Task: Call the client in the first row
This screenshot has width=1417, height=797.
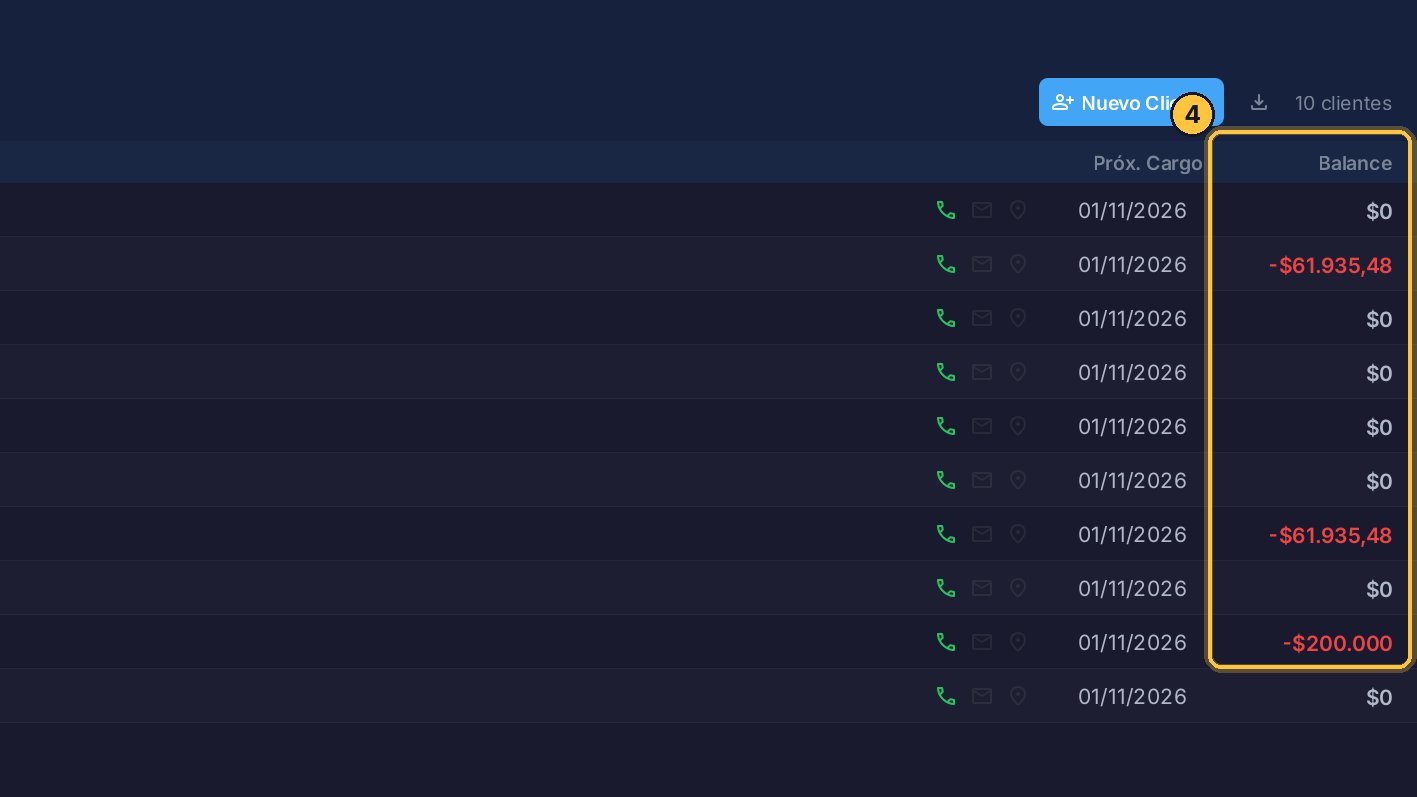Action: [946, 210]
